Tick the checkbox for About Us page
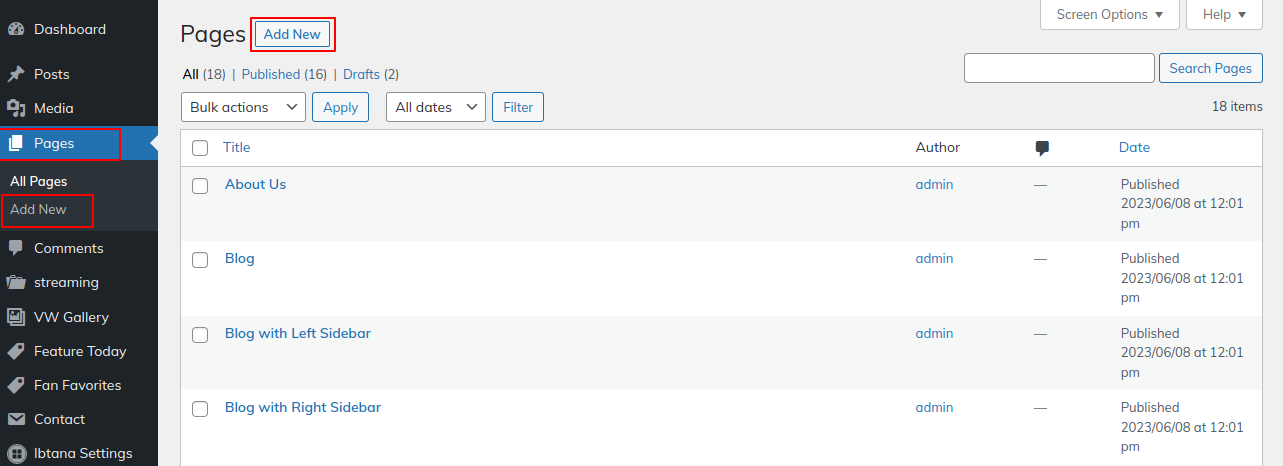 tap(200, 185)
